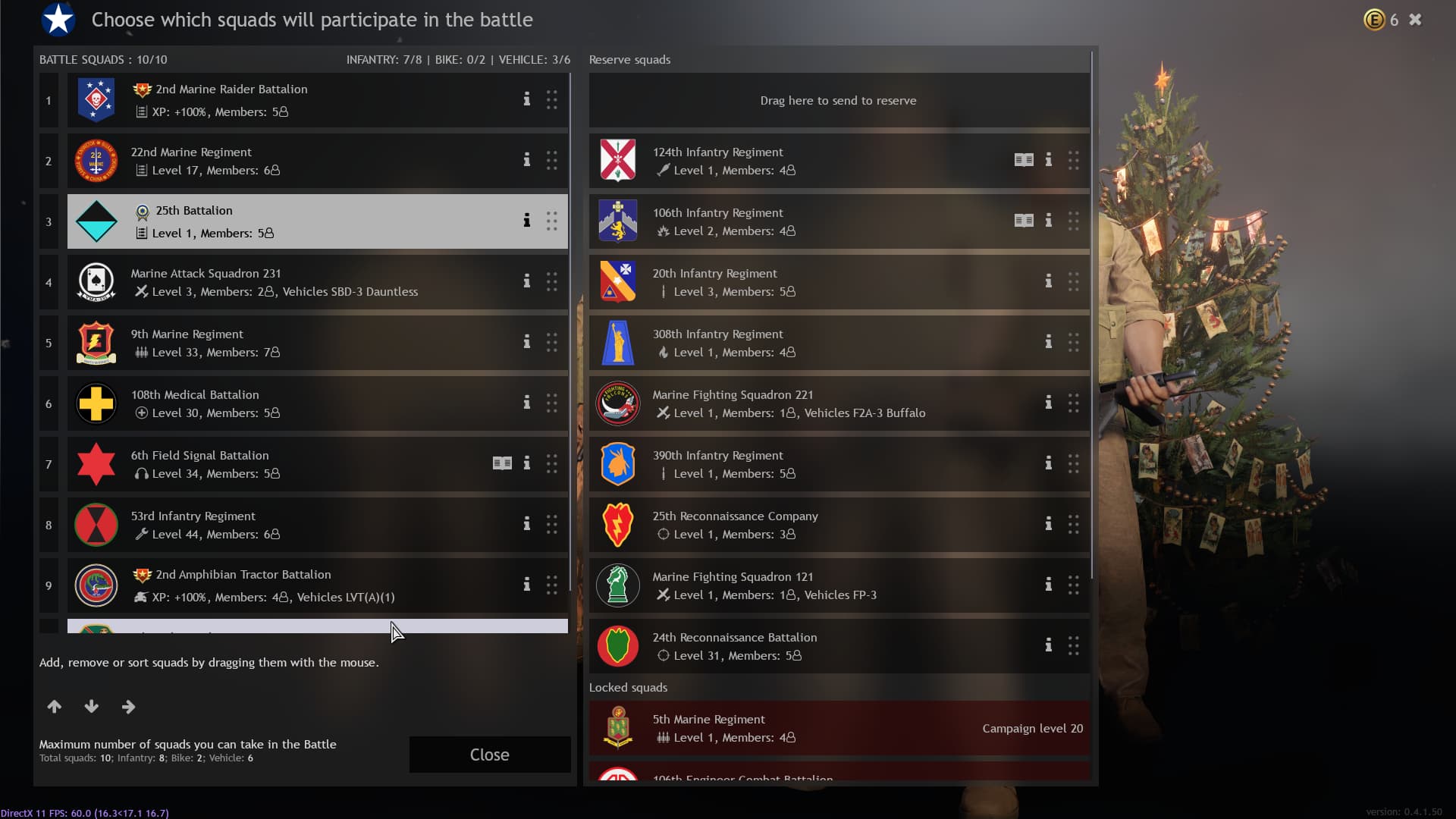The height and width of the screenshot is (819, 1456).
Task: Click grip handle of 25th Reconnaissance Company
Action: 1074,524
